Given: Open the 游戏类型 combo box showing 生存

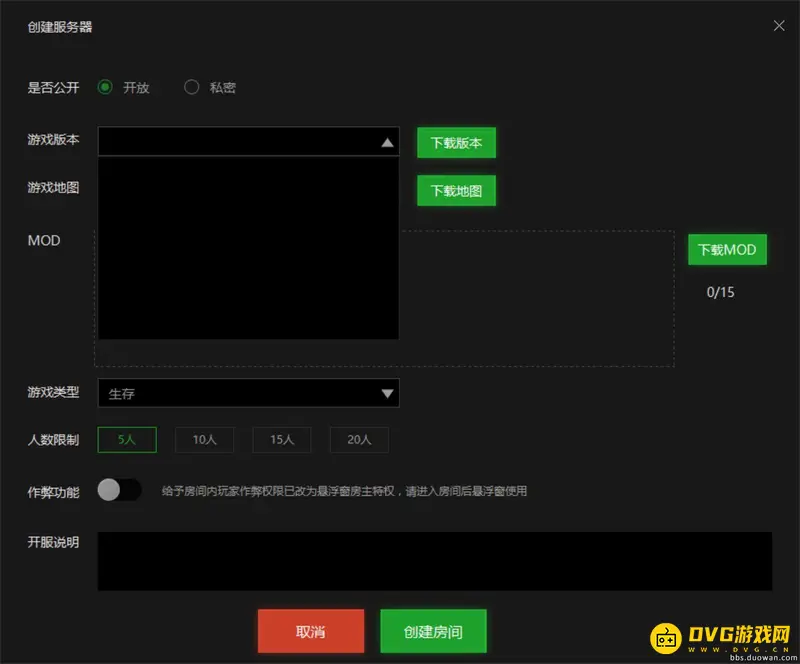Looking at the screenshot, I should 238,393.
